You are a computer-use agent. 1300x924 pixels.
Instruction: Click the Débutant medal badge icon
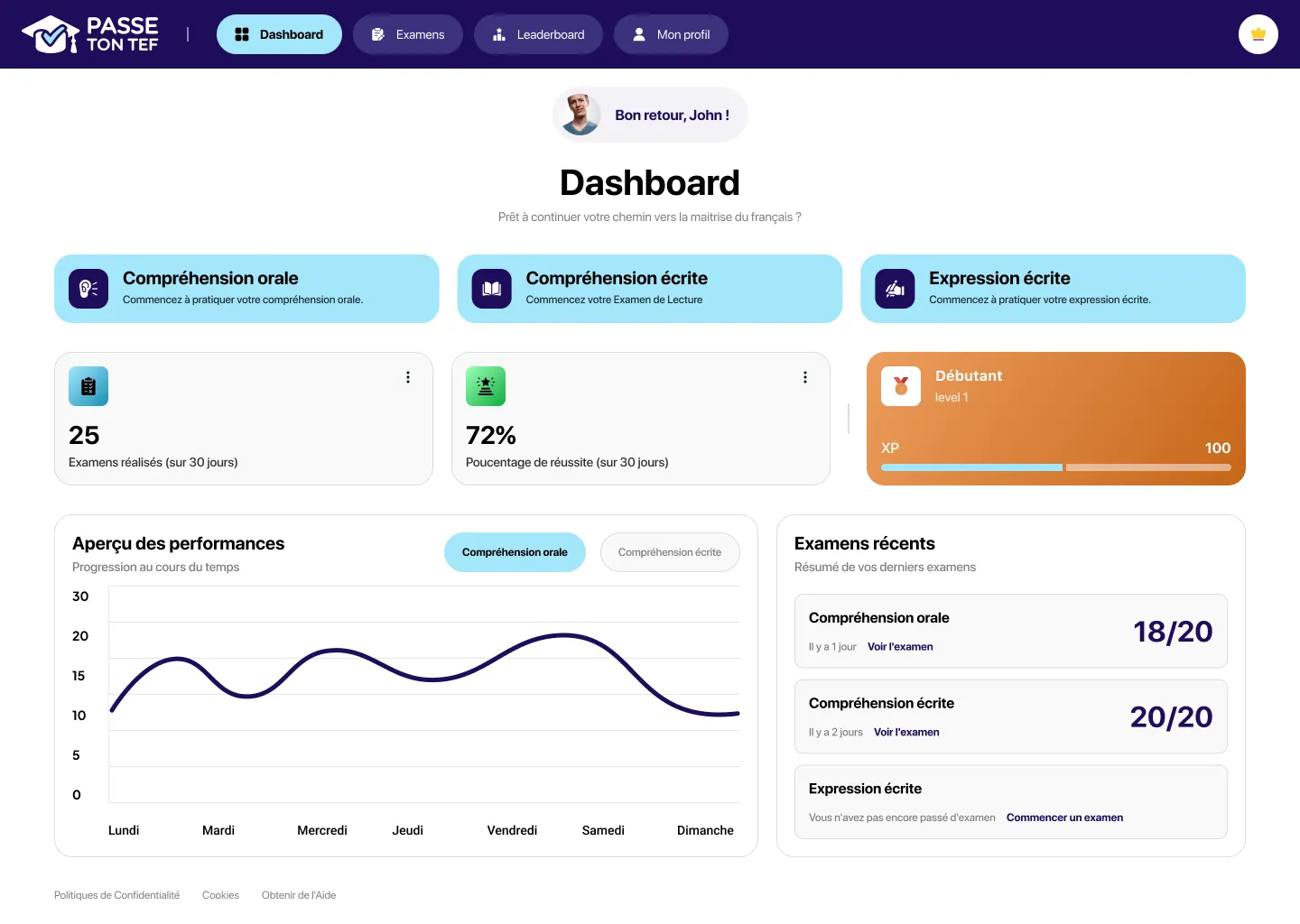click(x=901, y=386)
